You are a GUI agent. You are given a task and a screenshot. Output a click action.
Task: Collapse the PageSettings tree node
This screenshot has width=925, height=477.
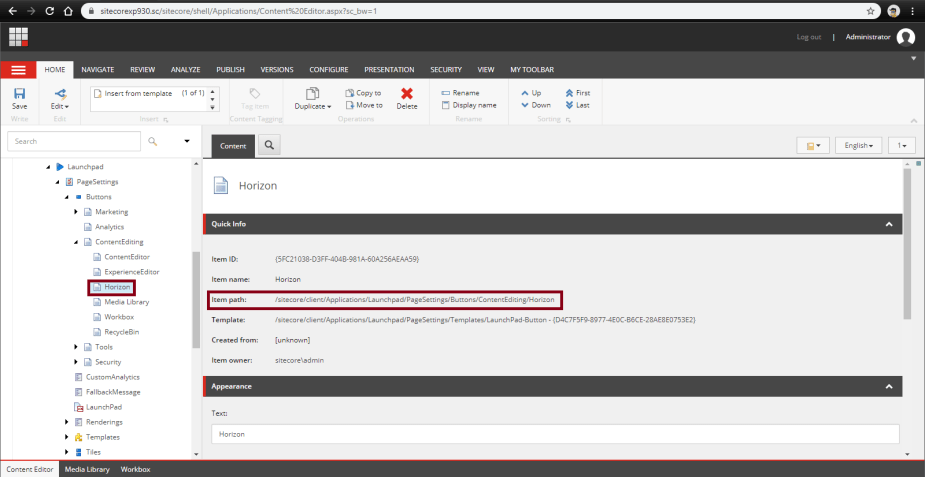(58, 182)
